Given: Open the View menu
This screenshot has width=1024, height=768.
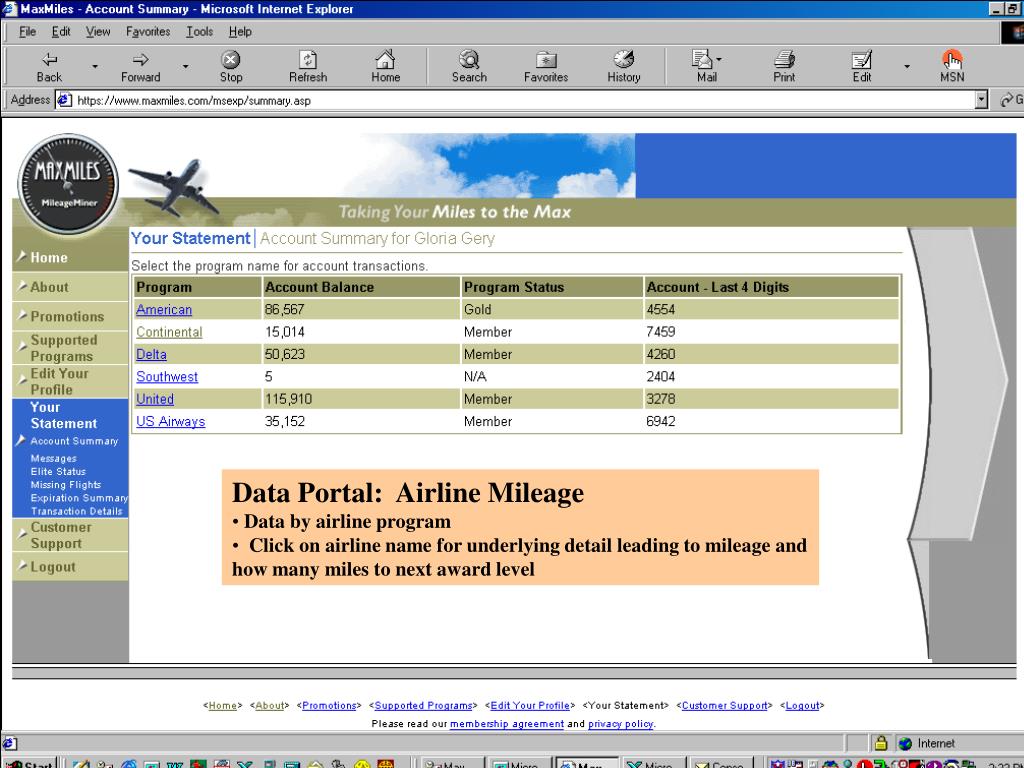Looking at the screenshot, I should (98, 31).
